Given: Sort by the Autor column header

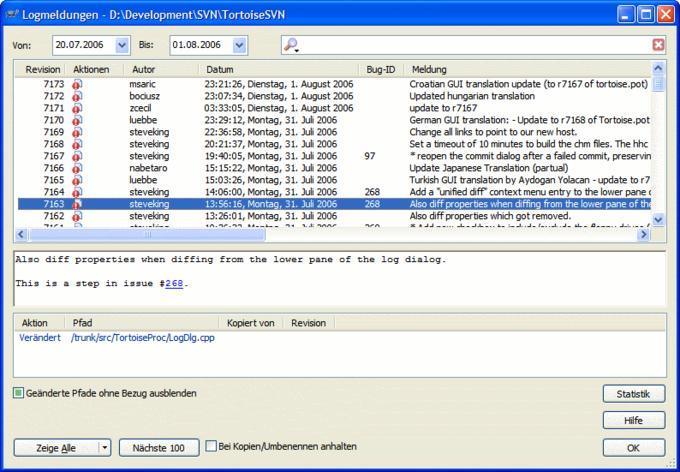Looking at the screenshot, I should tap(161, 69).
